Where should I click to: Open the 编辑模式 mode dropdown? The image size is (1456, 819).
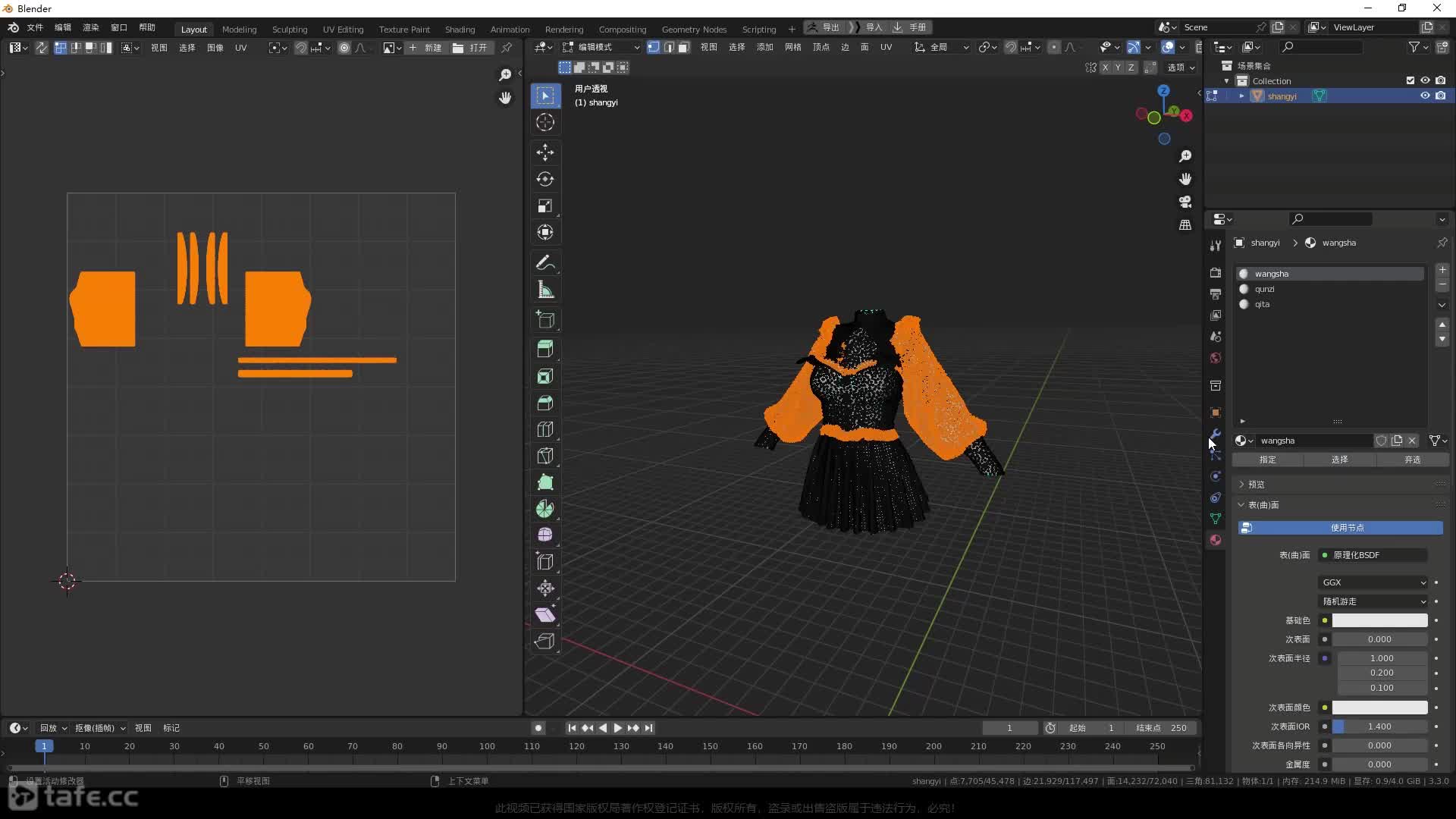(x=601, y=47)
